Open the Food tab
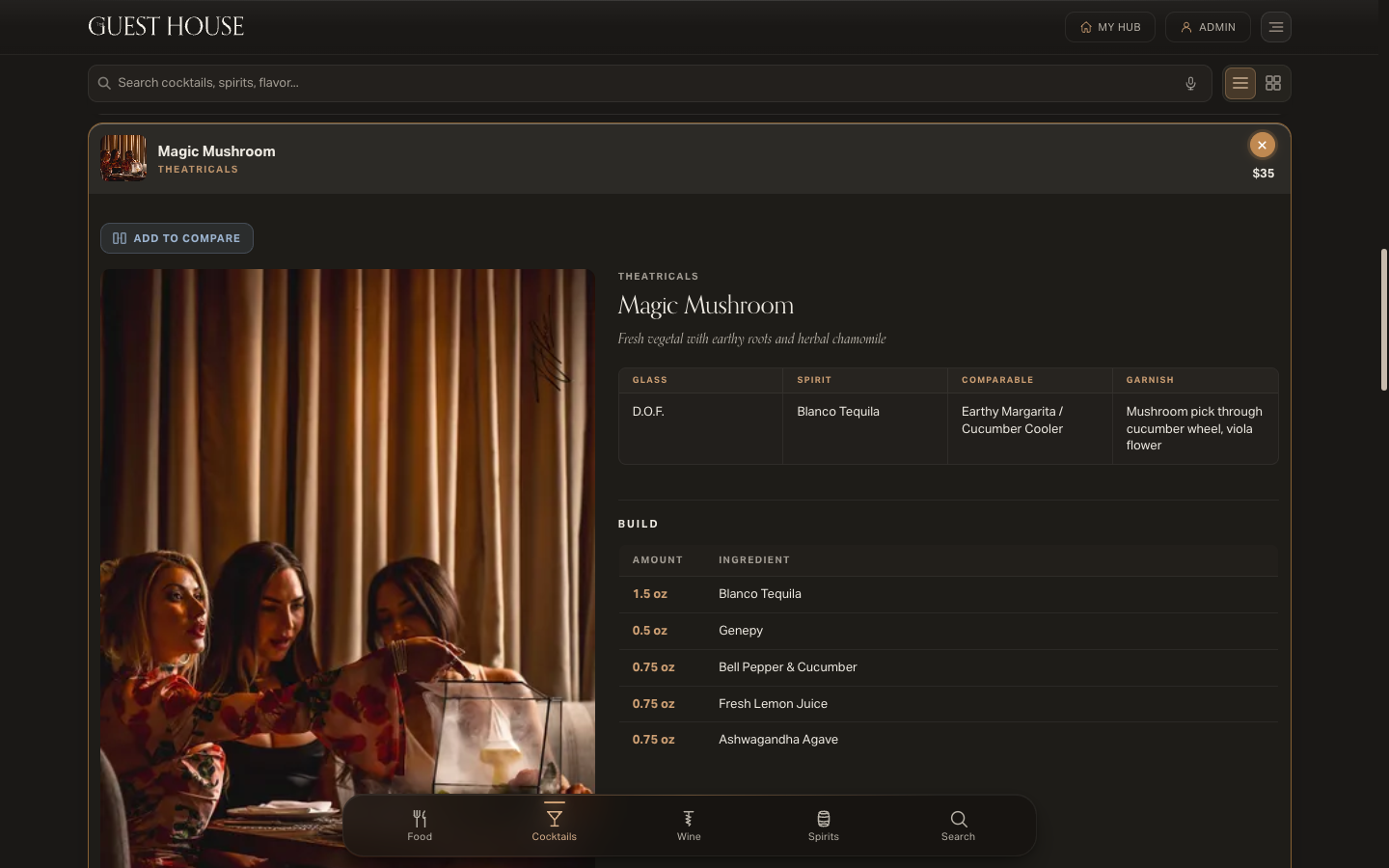Image resolution: width=1389 pixels, height=868 pixels. click(x=420, y=826)
